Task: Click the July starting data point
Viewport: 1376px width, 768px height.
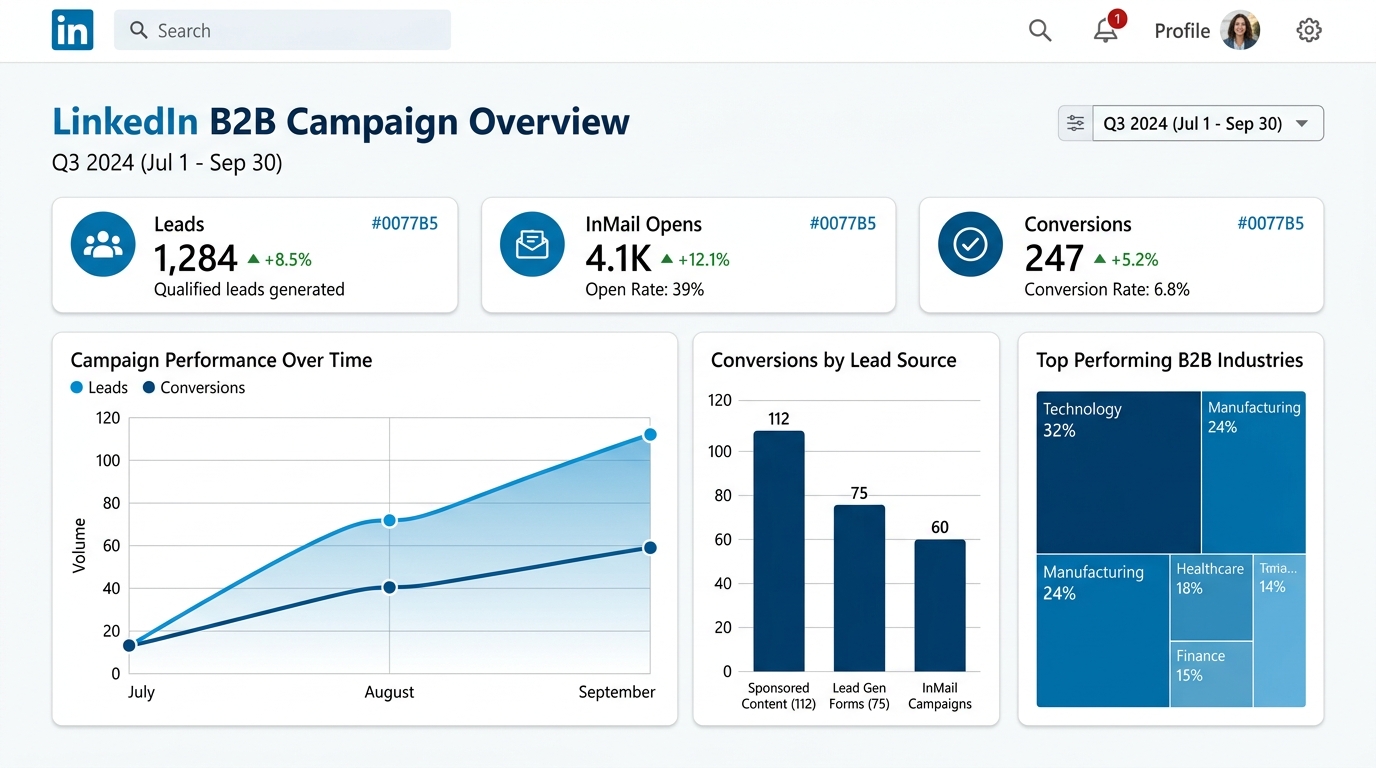Action: 129,645
